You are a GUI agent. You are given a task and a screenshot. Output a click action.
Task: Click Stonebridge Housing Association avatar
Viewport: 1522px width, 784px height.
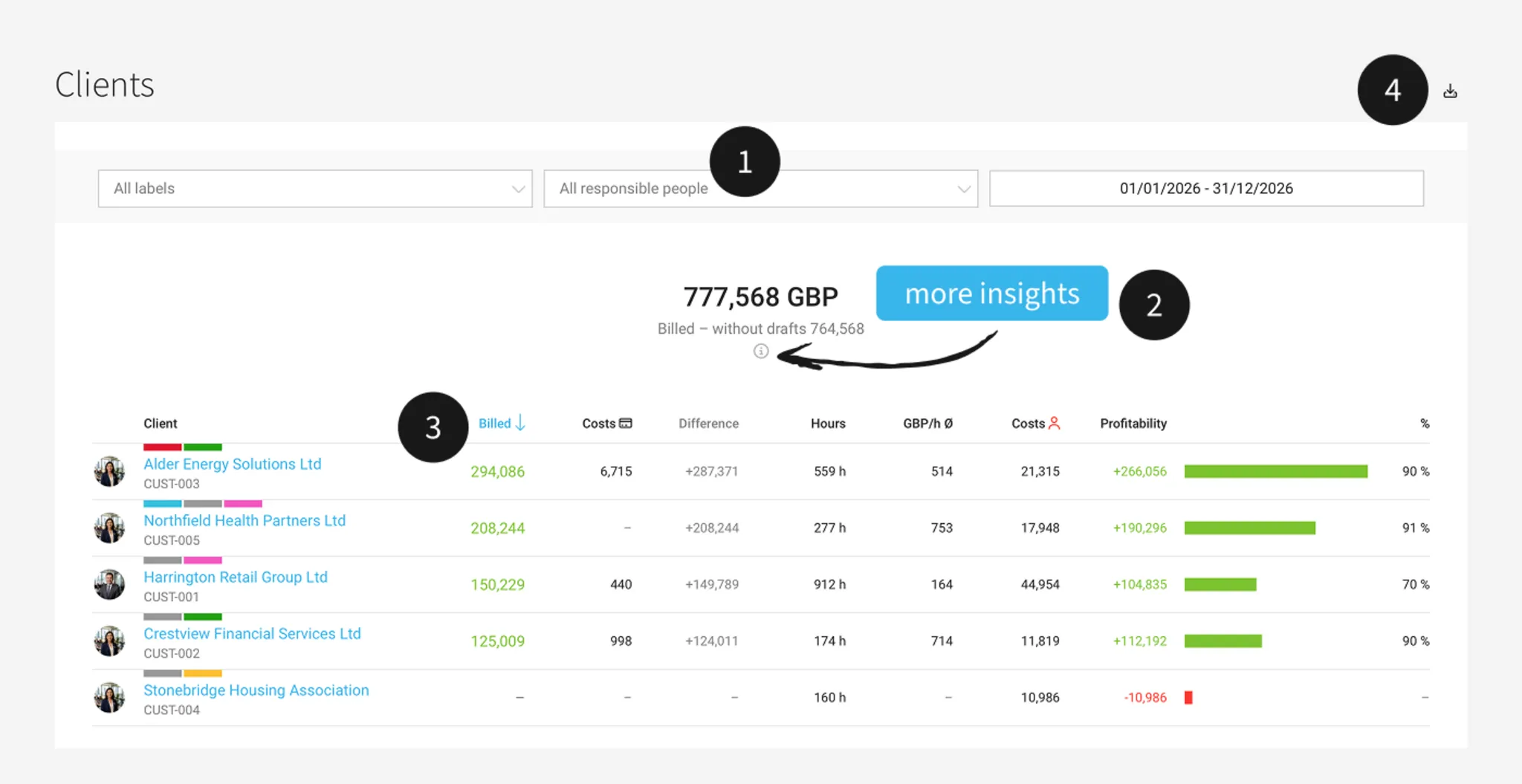click(x=109, y=697)
